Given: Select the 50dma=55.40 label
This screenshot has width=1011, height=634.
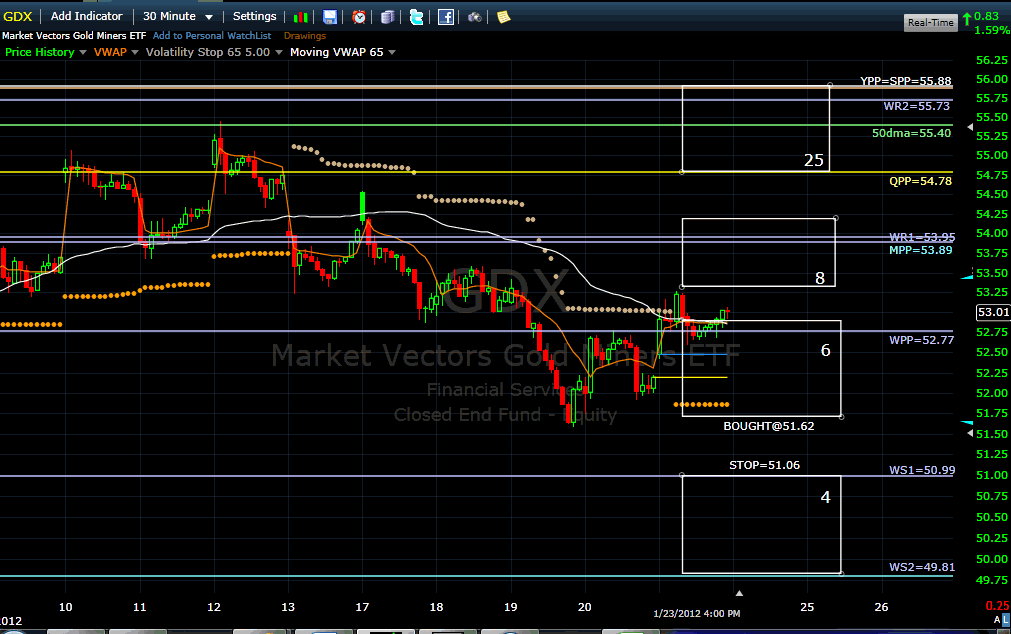Looking at the screenshot, I should 911,133.
